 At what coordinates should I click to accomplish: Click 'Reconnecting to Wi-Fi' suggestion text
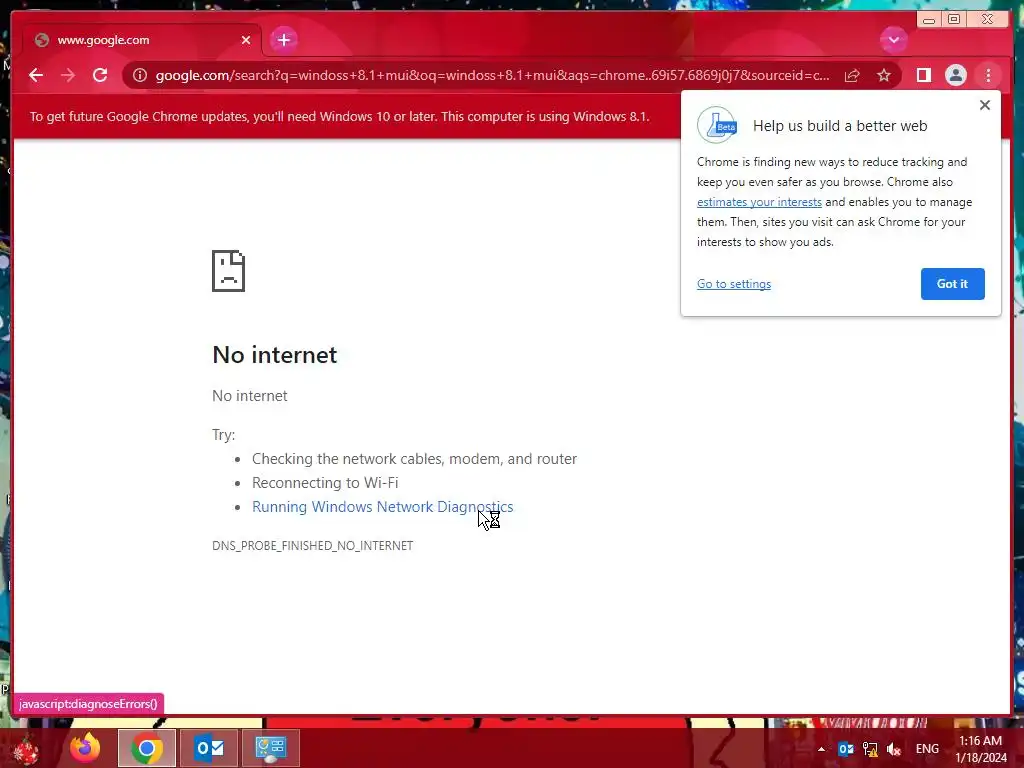325,483
